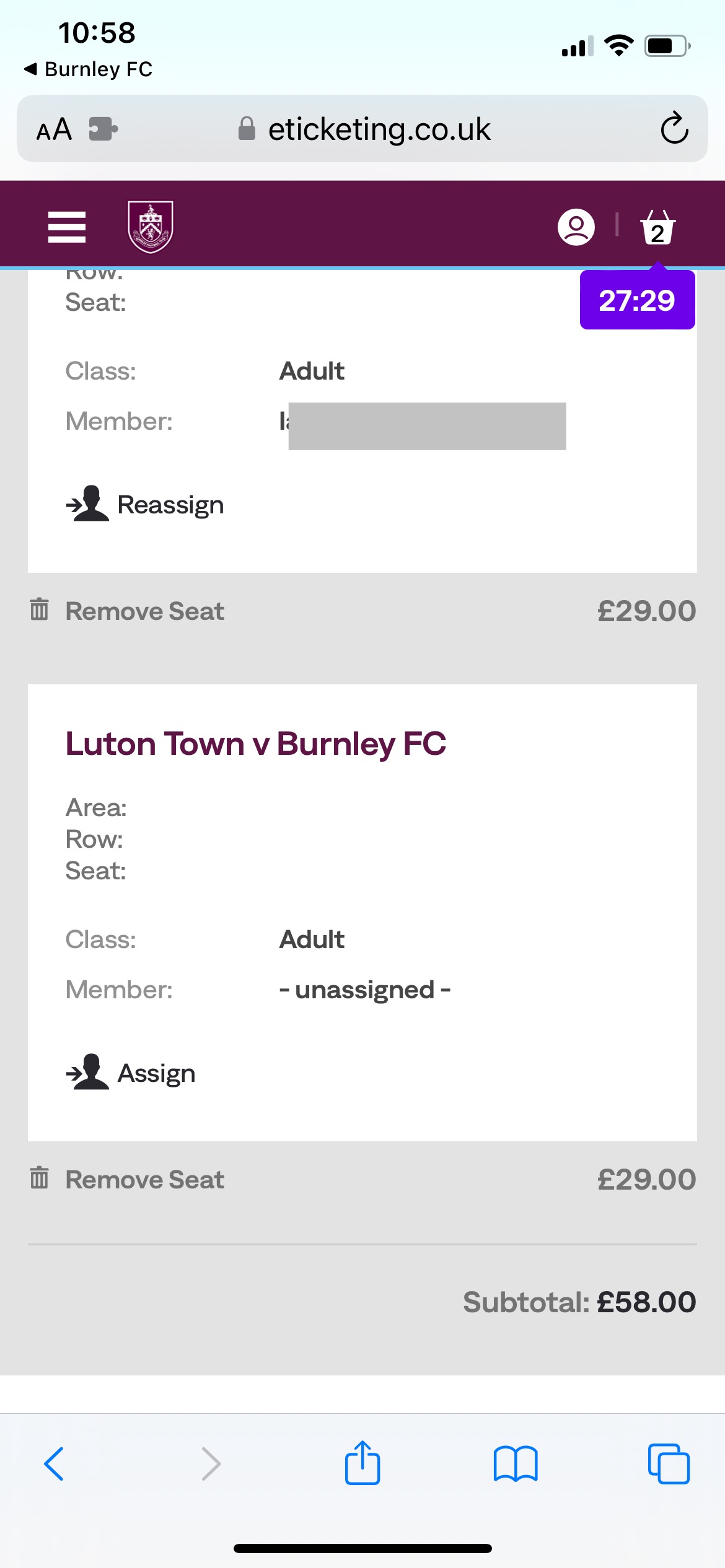The width and height of the screenshot is (725, 1568).
Task: Tap the Safari share icon
Action: pos(362,1464)
